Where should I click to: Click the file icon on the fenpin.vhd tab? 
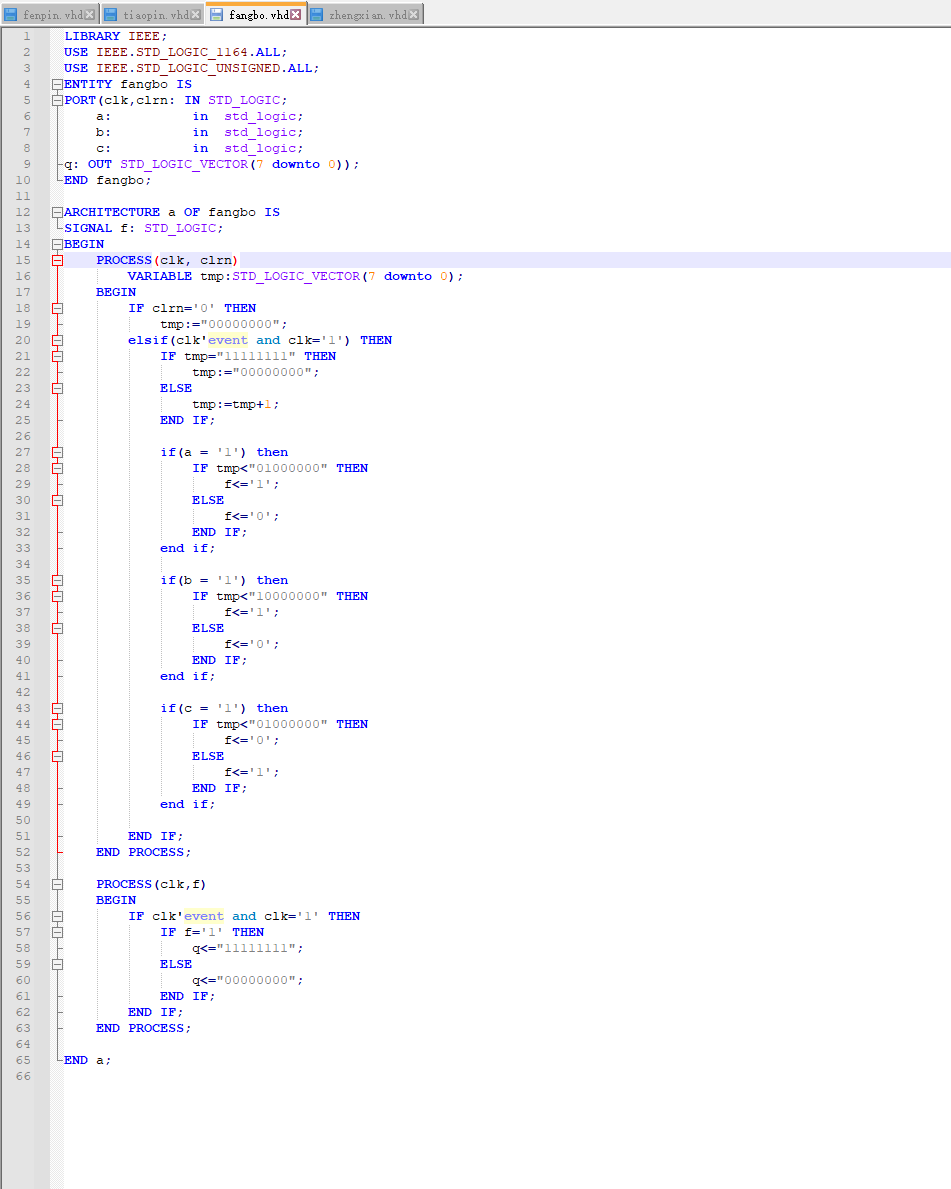(x=10, y=14)
